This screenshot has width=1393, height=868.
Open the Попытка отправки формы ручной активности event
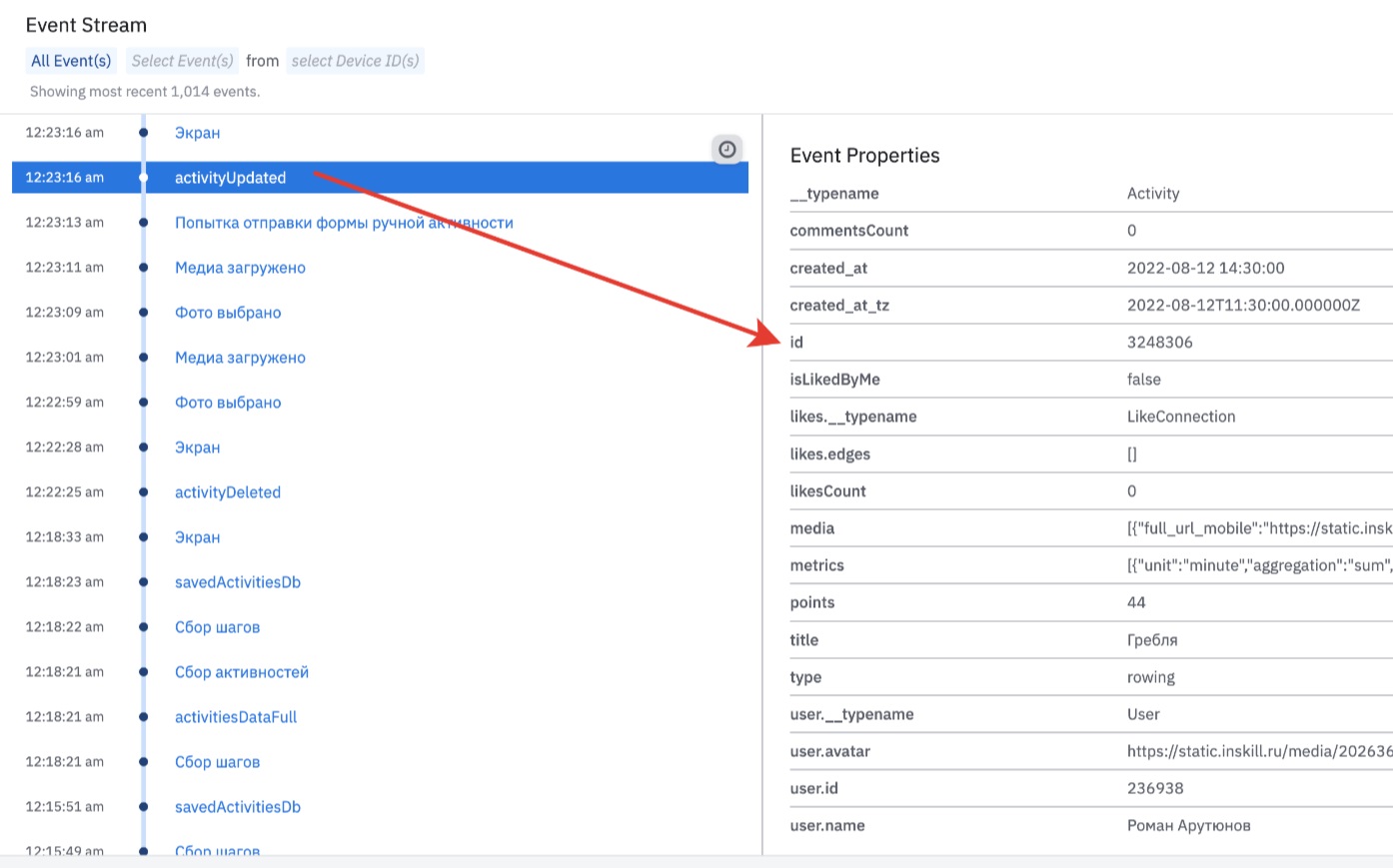pos(344,223)
